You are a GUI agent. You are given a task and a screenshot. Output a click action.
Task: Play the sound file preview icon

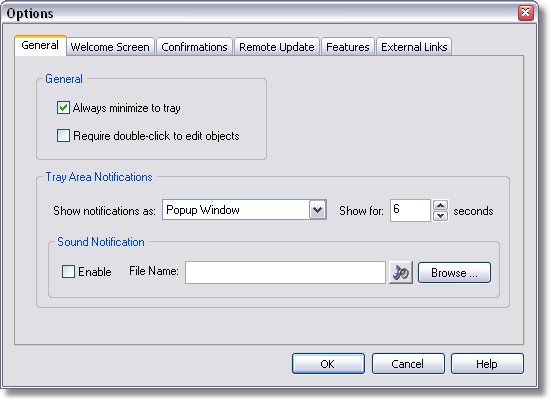coord(401,272)
